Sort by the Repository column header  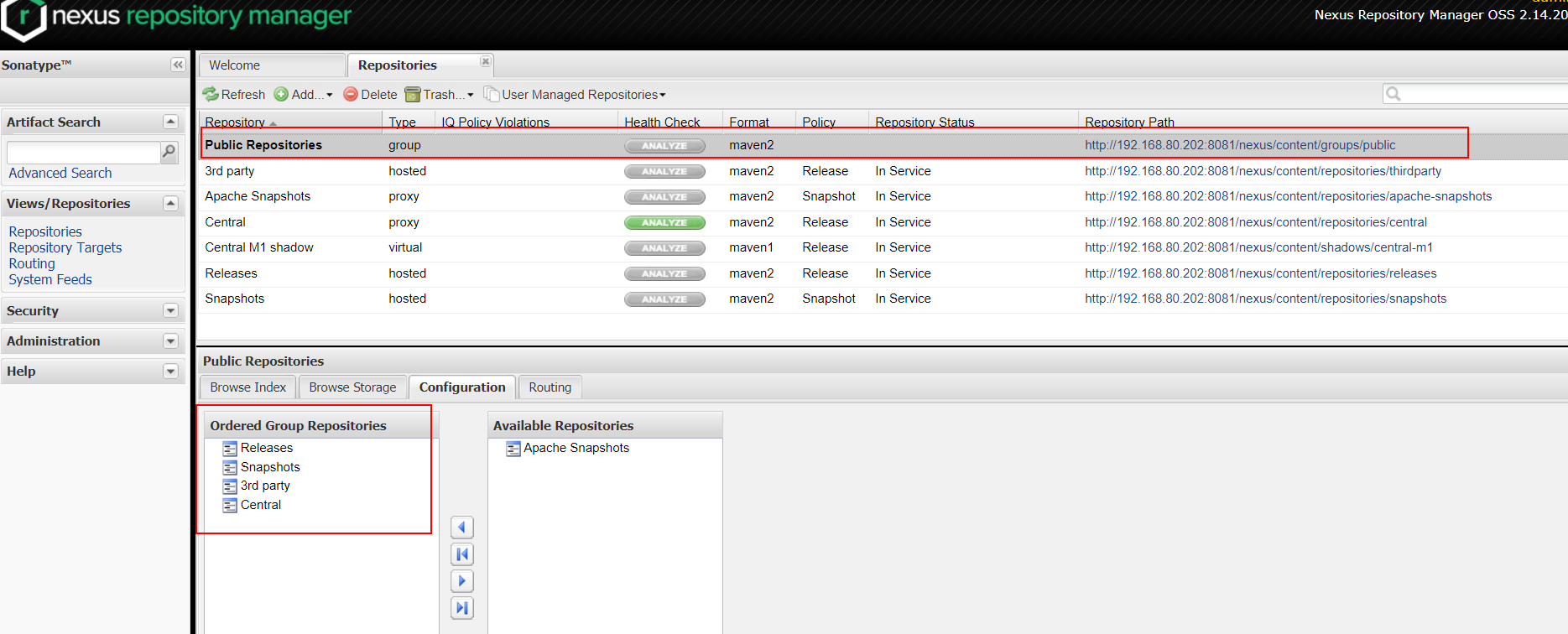(x=289, y=122)
